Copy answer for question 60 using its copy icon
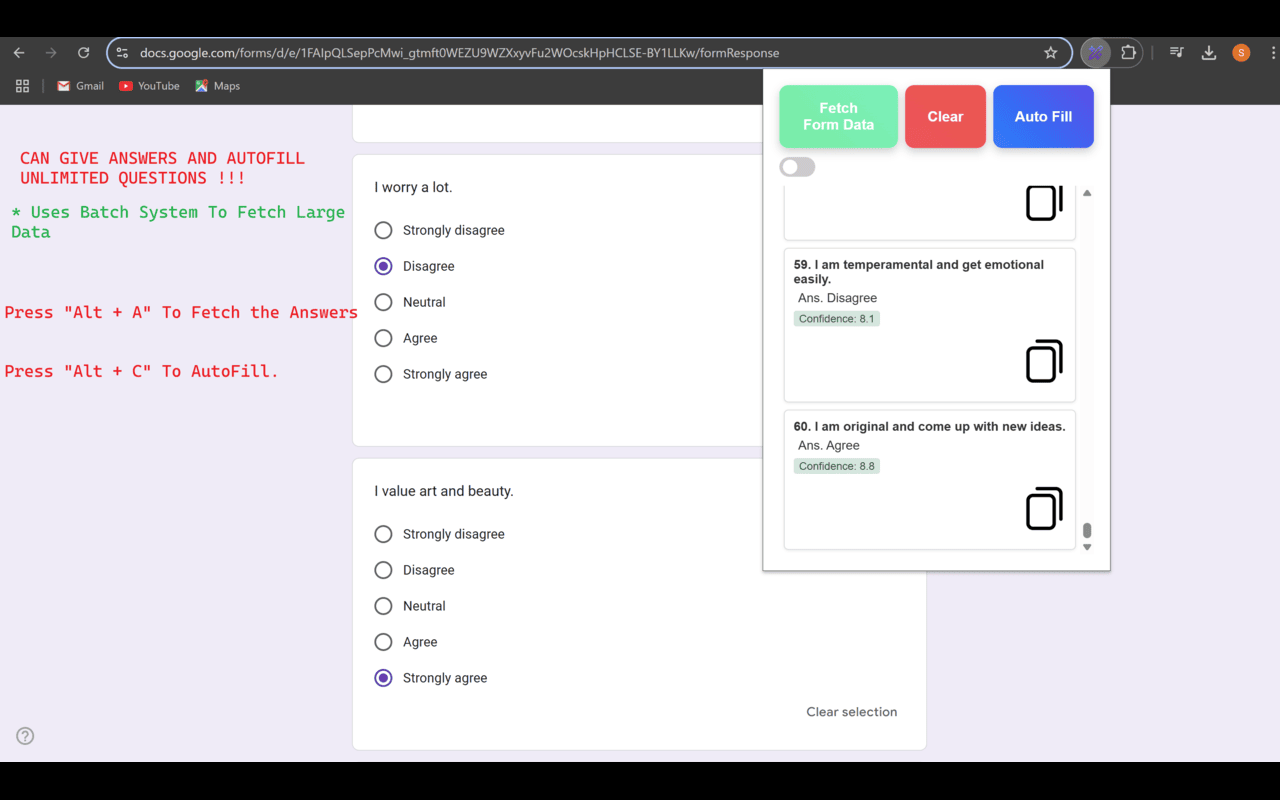Screen dimensions: 1280x800 pyautogui.click(x=1043, y=509)
